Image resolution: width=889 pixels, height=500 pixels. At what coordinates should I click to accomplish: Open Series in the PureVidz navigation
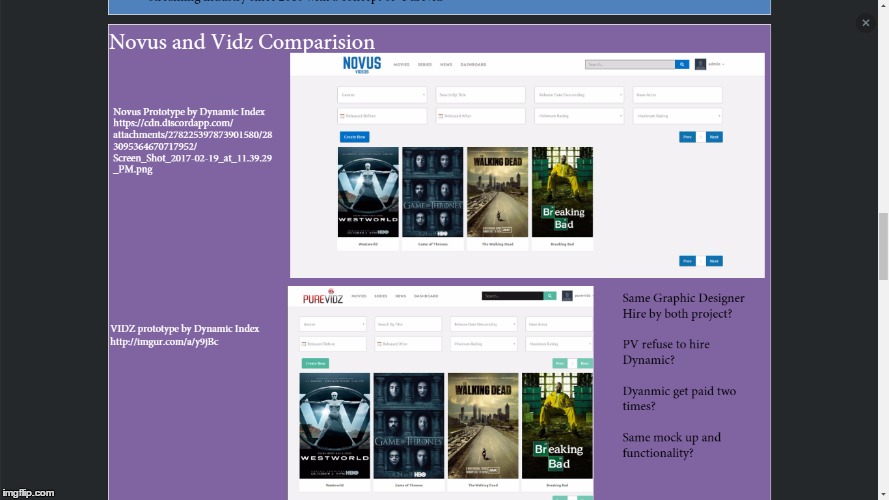[x=380, y=296]
